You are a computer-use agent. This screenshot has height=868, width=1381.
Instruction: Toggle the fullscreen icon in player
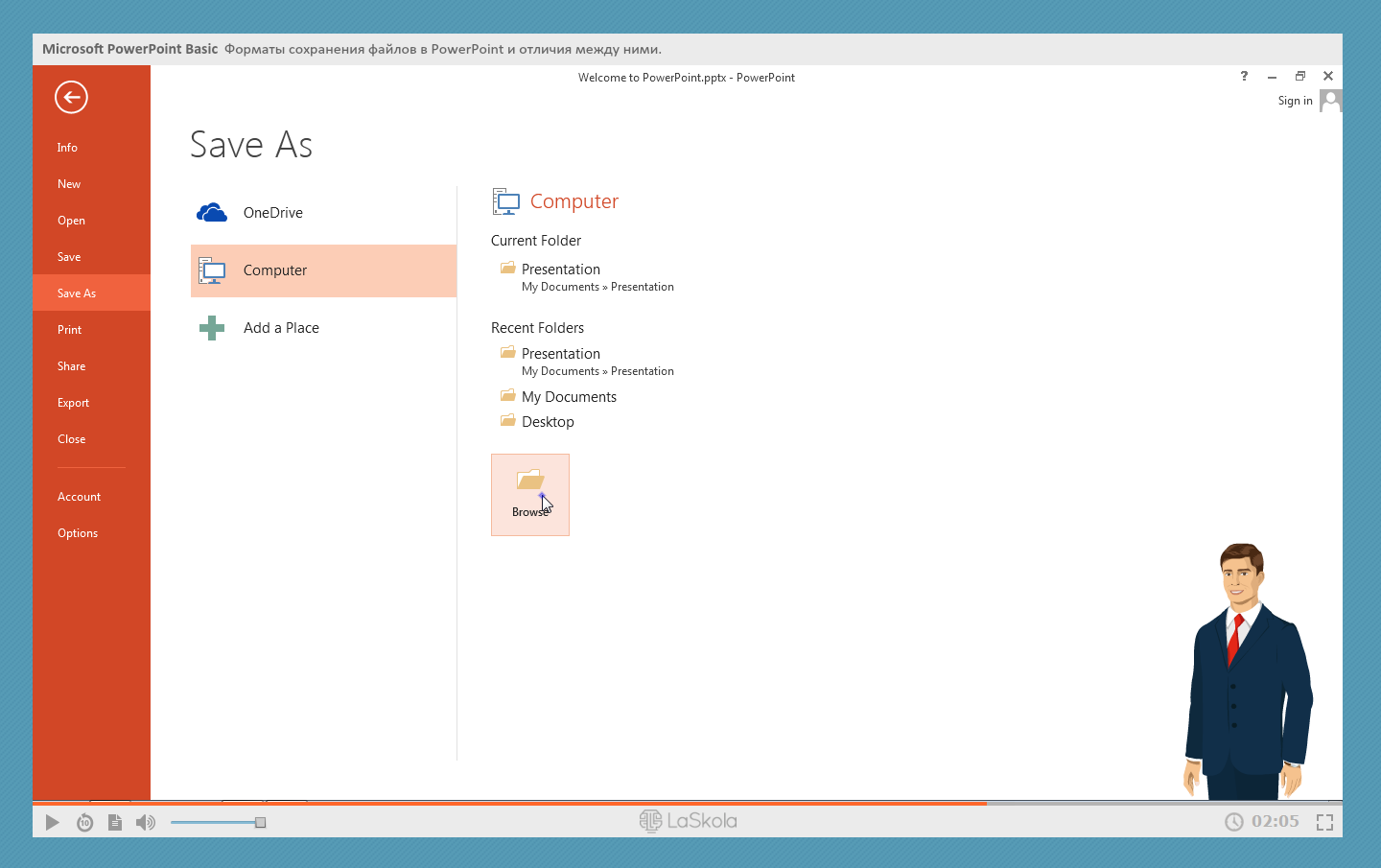(1324, 822)
